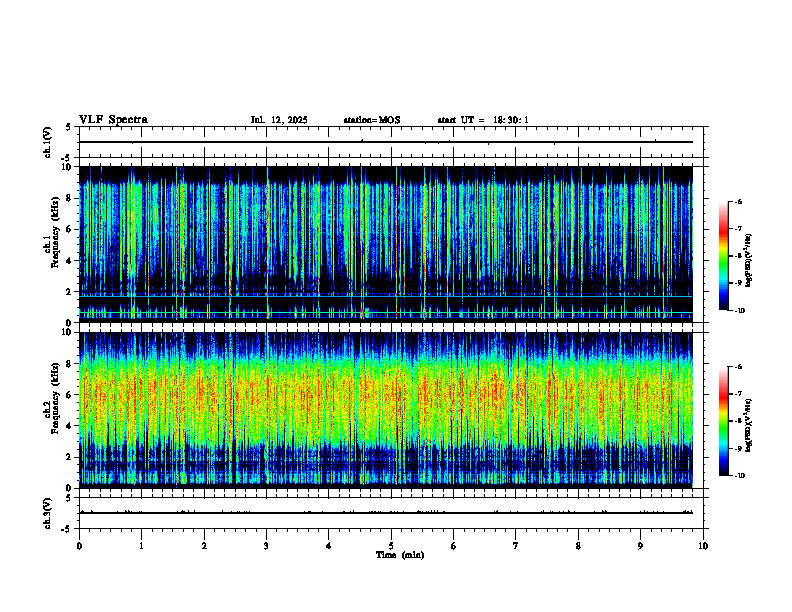Click the "VLF Spectra" plot title
792x612 pixels.
coord(113,120)
